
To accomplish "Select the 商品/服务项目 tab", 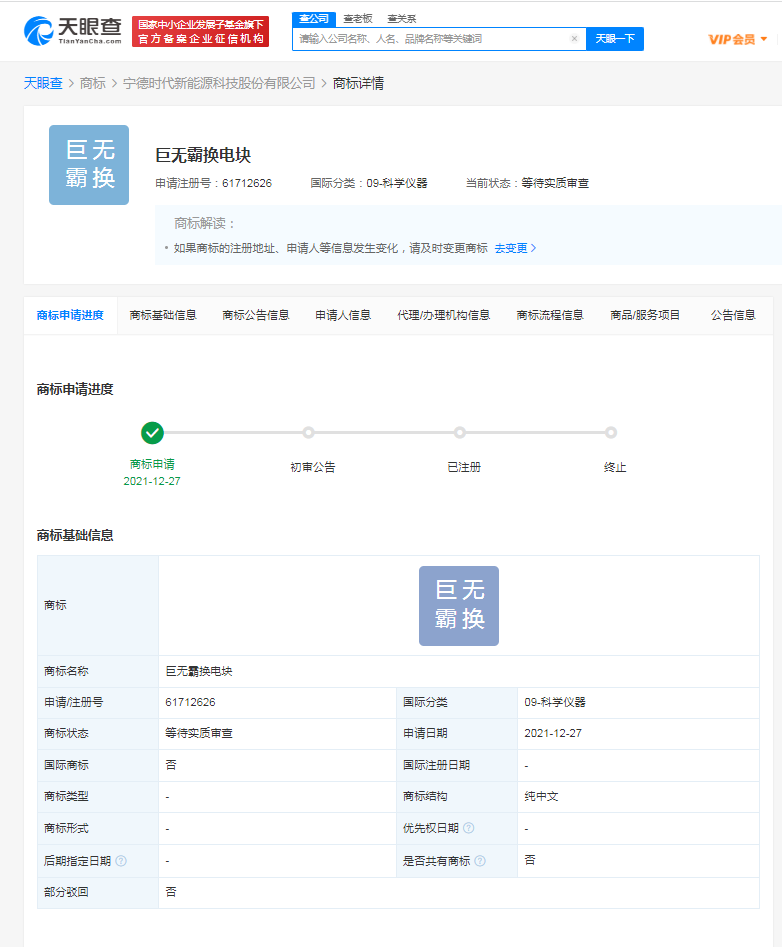I will (645, 315).
